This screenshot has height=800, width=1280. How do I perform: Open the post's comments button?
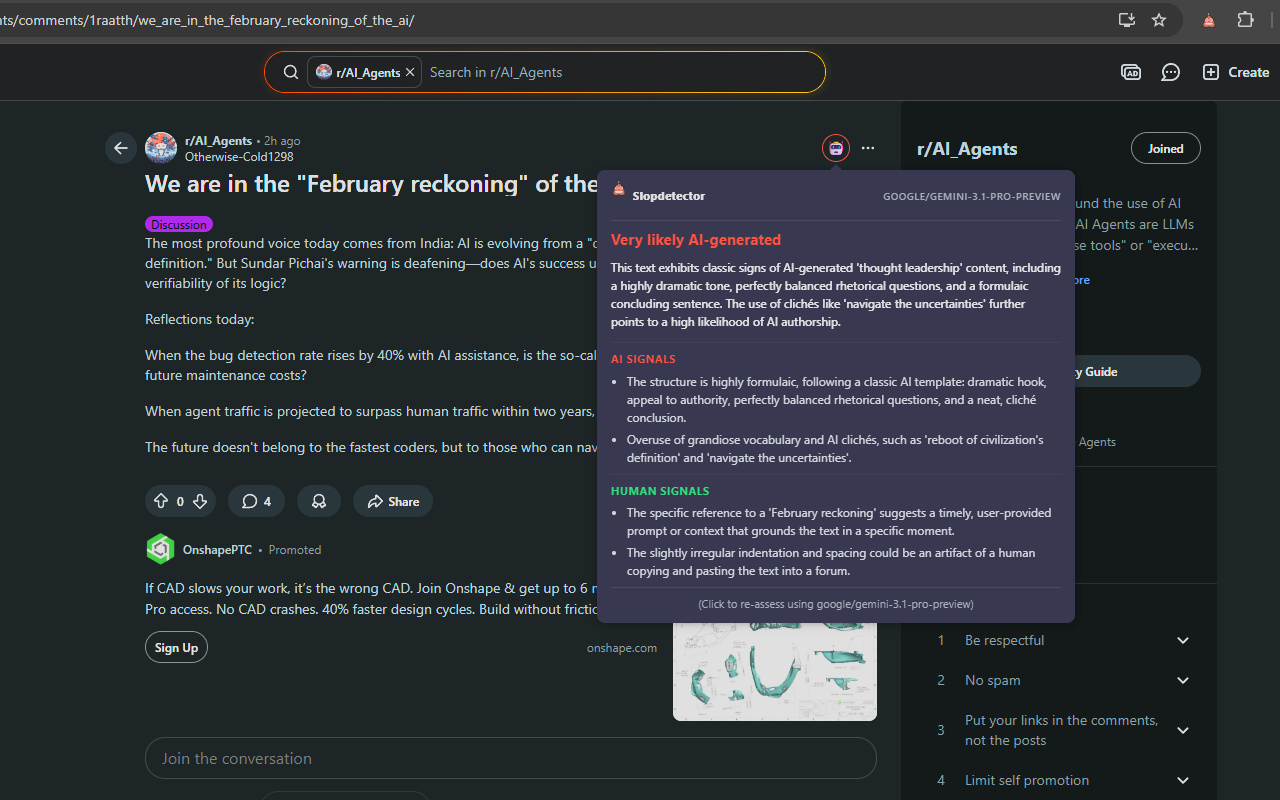[256, 501]
